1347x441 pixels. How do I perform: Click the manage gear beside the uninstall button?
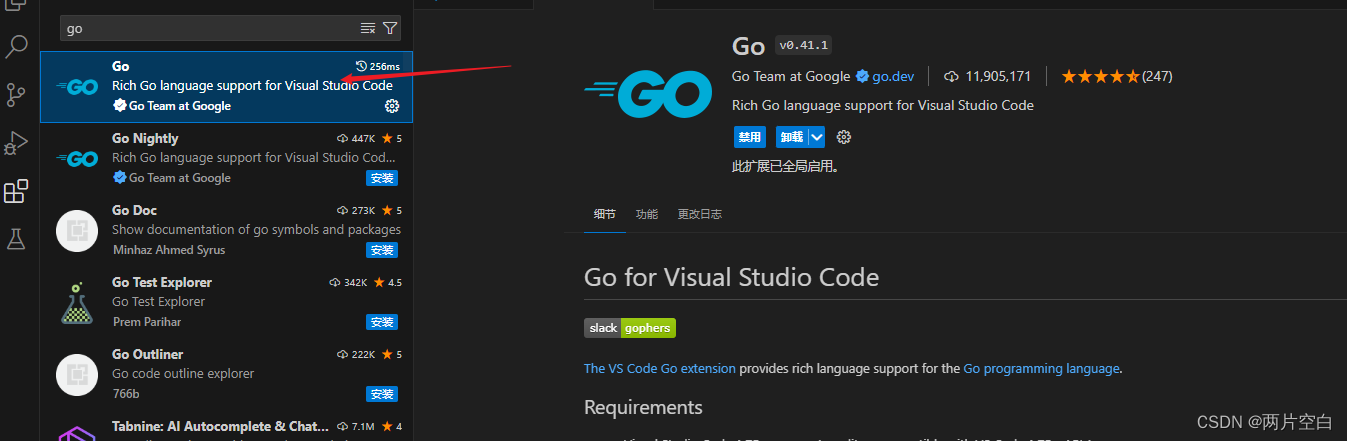844,137
